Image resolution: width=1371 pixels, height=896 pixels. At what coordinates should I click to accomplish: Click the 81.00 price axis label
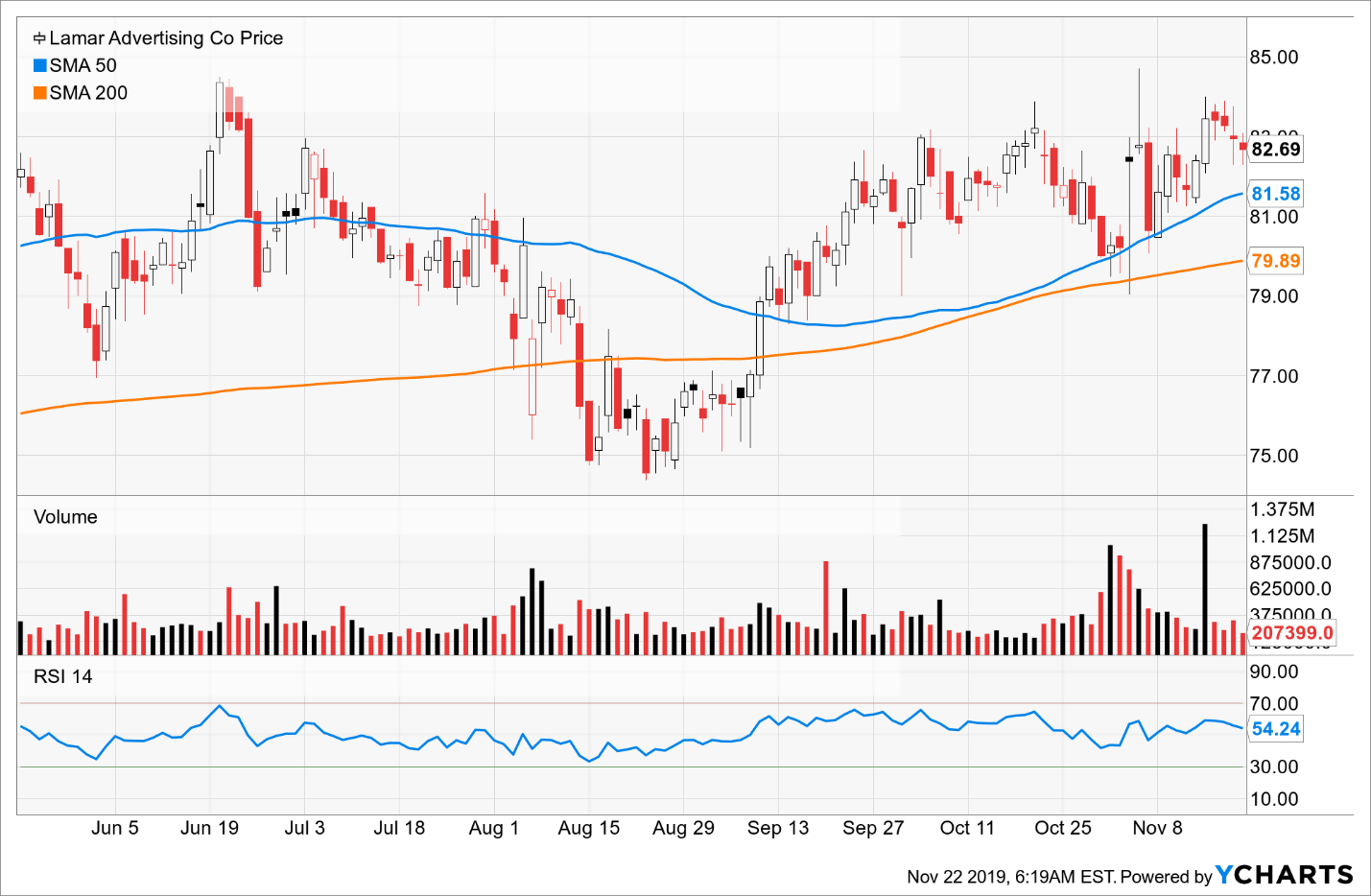point(1274,217)
